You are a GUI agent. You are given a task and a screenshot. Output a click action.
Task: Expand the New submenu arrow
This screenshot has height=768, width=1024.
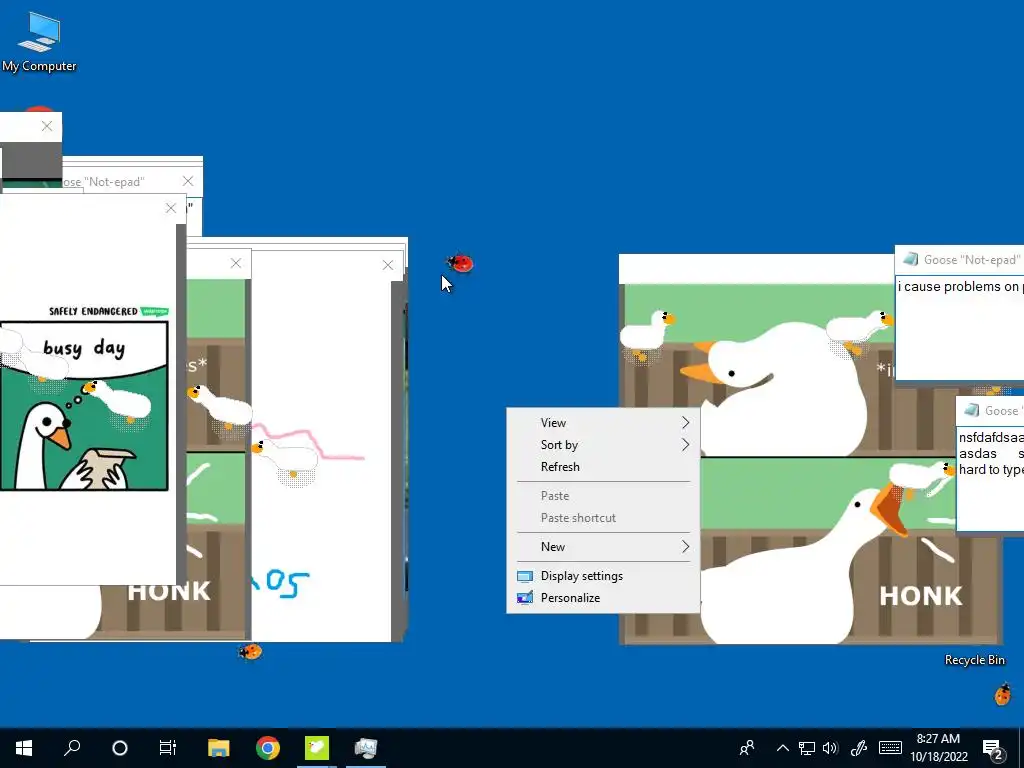click(x=685, y=547)
